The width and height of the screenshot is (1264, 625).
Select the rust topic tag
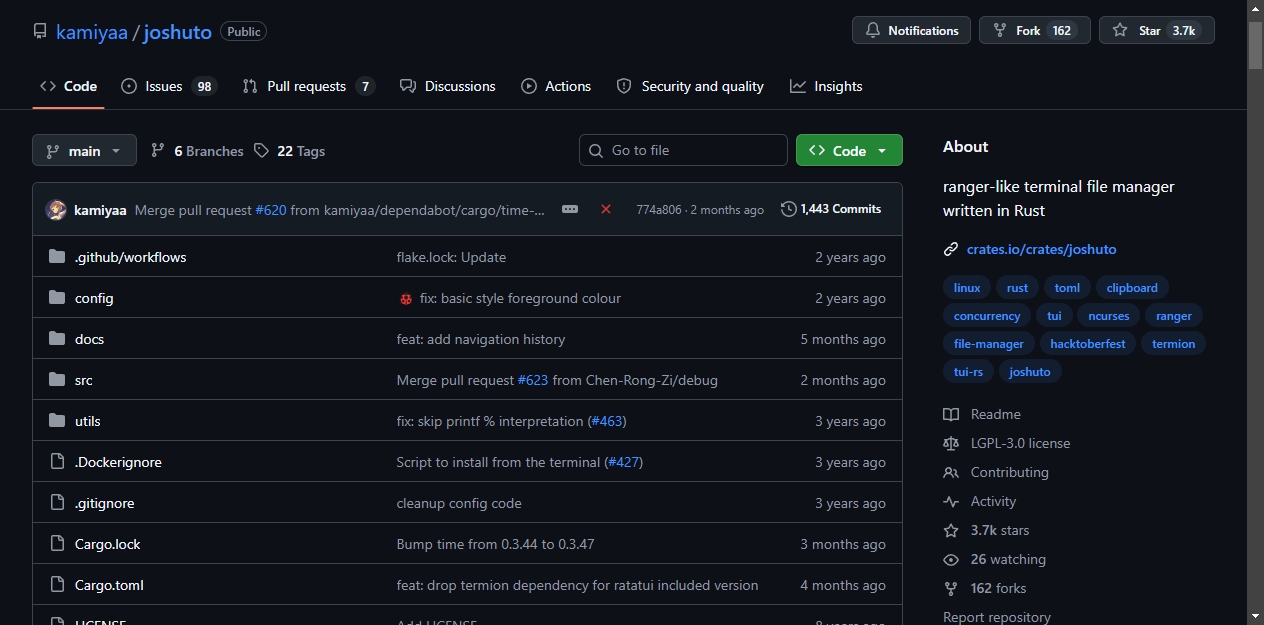1017,288
